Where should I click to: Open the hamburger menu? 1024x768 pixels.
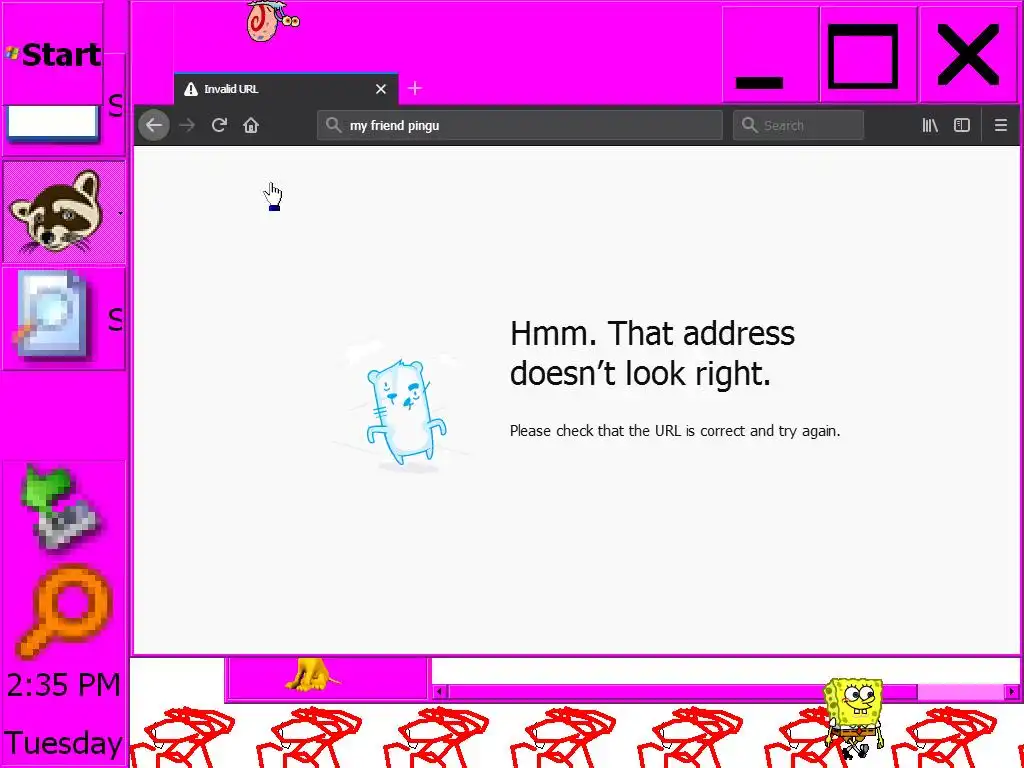pos(1000,125)
